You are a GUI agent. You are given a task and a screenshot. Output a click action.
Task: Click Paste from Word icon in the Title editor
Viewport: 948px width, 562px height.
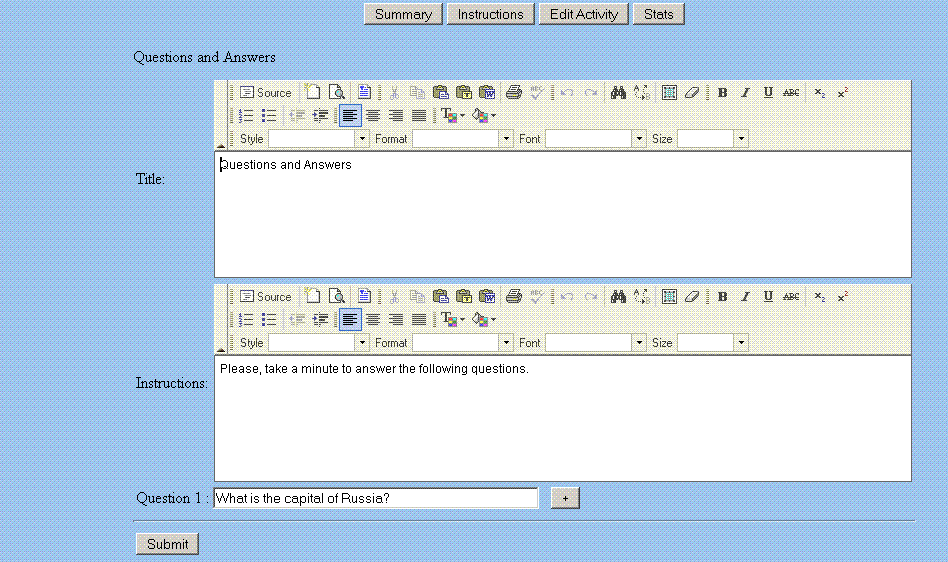(x=487, y=93)
